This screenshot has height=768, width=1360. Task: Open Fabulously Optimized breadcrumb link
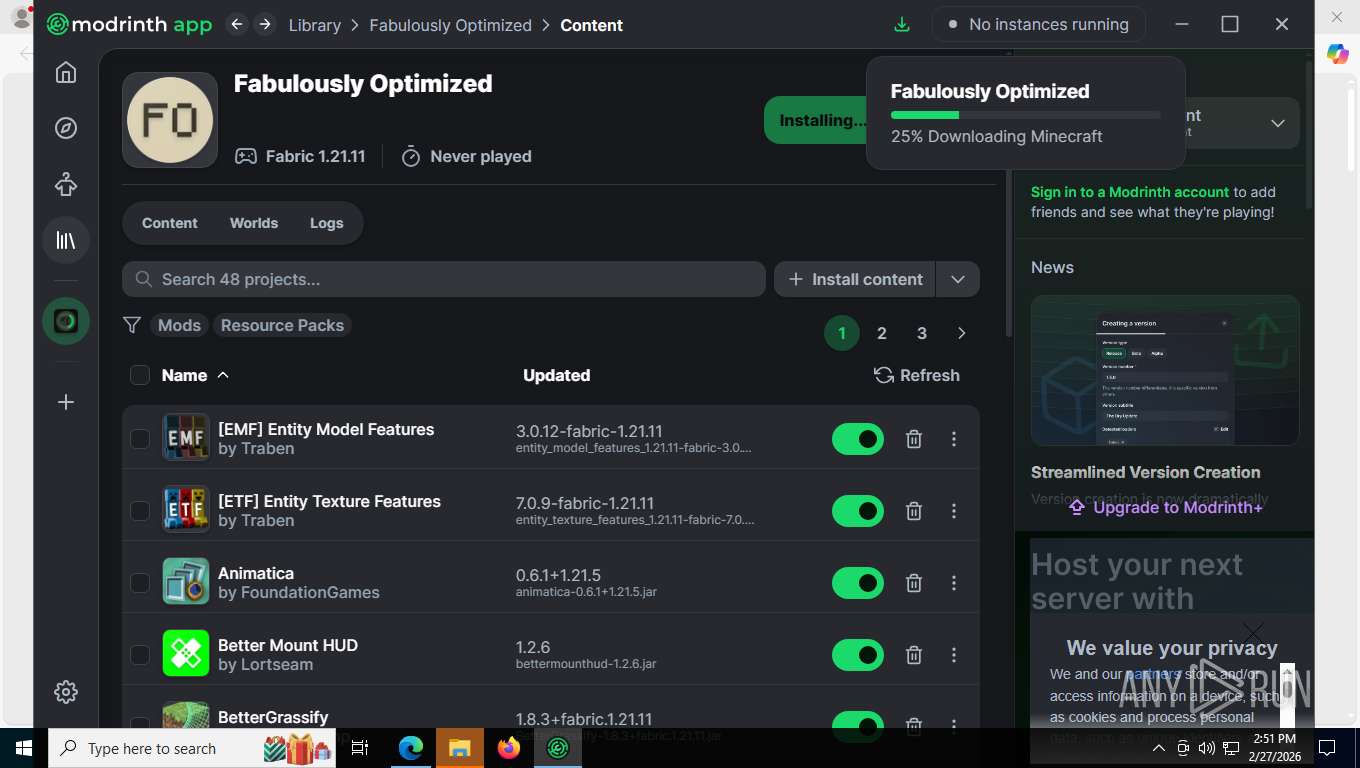451,25
